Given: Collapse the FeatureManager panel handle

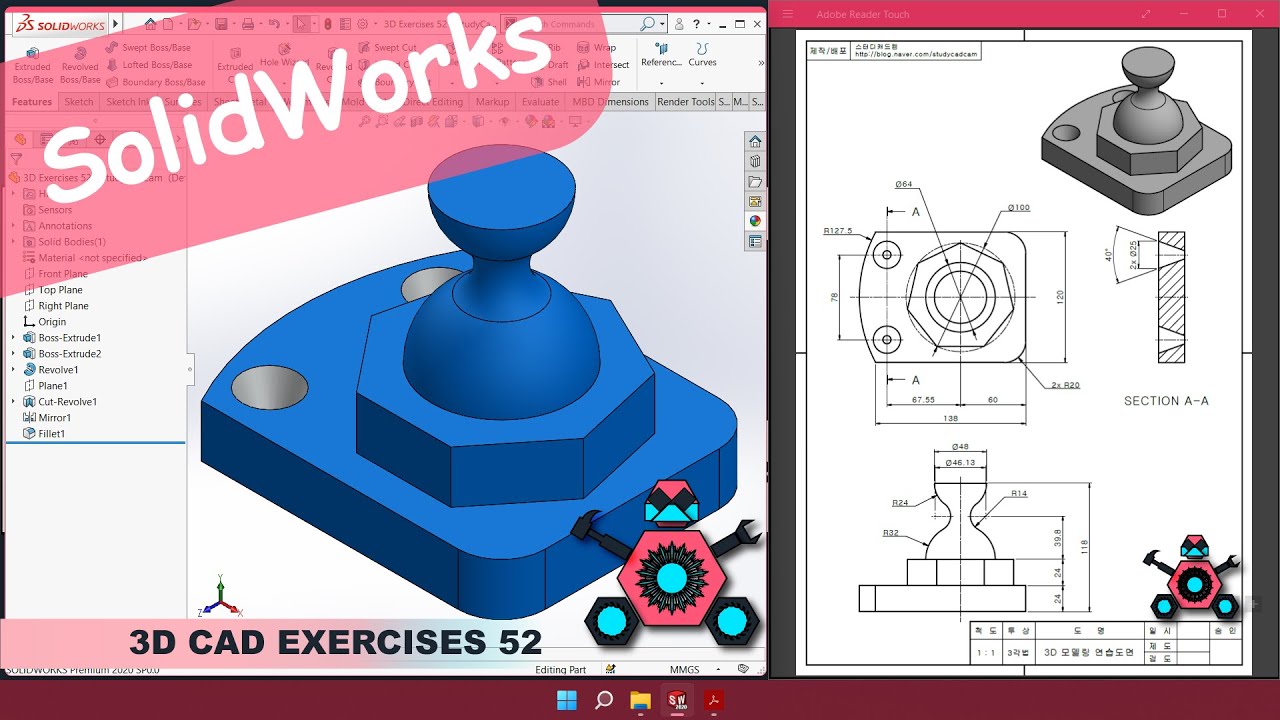Looking at the screenshot, I should click(190, 369).
